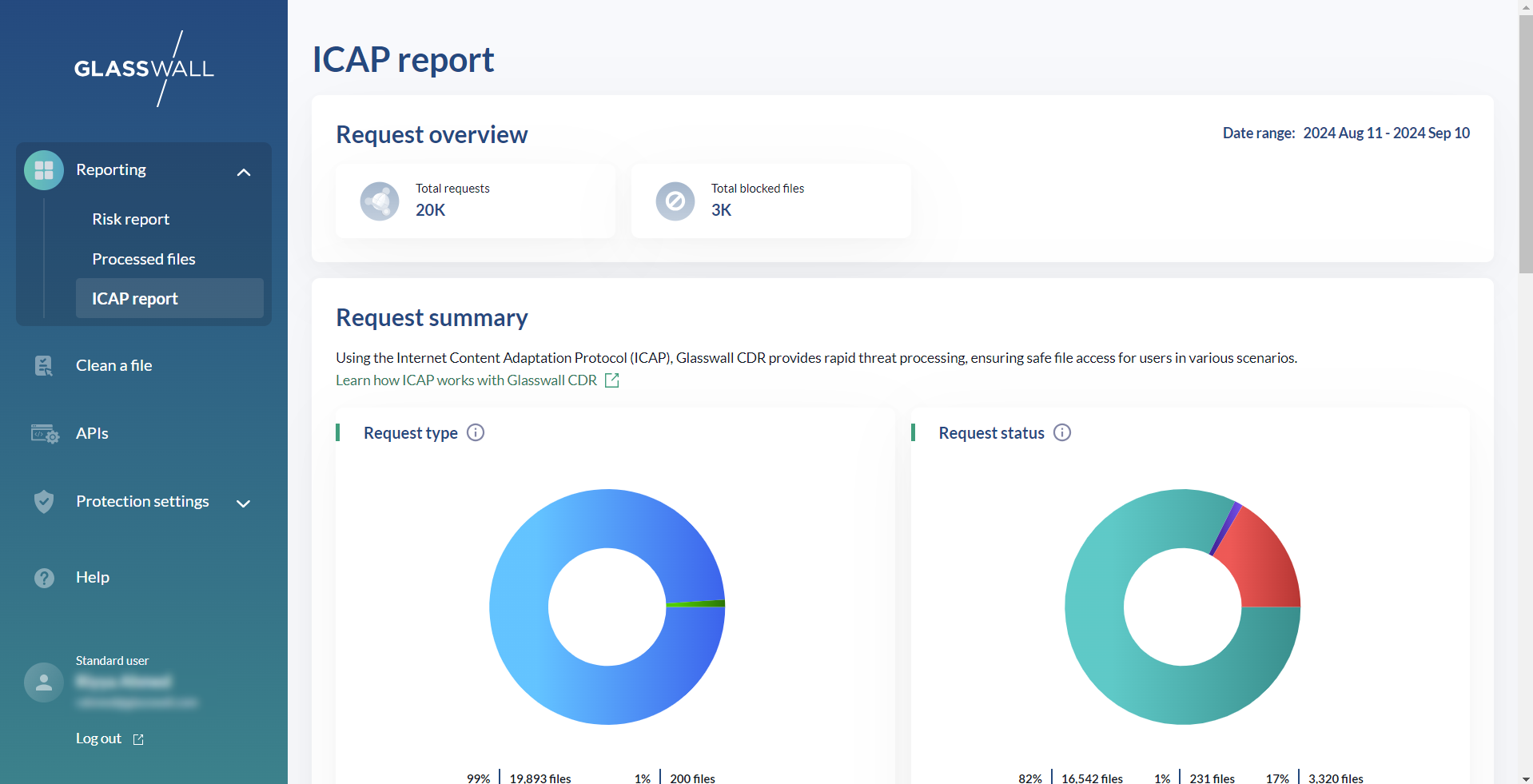Viewport: 1533px width, 784px height.
Task: Click the Glasswall logo
Action: 144,69
